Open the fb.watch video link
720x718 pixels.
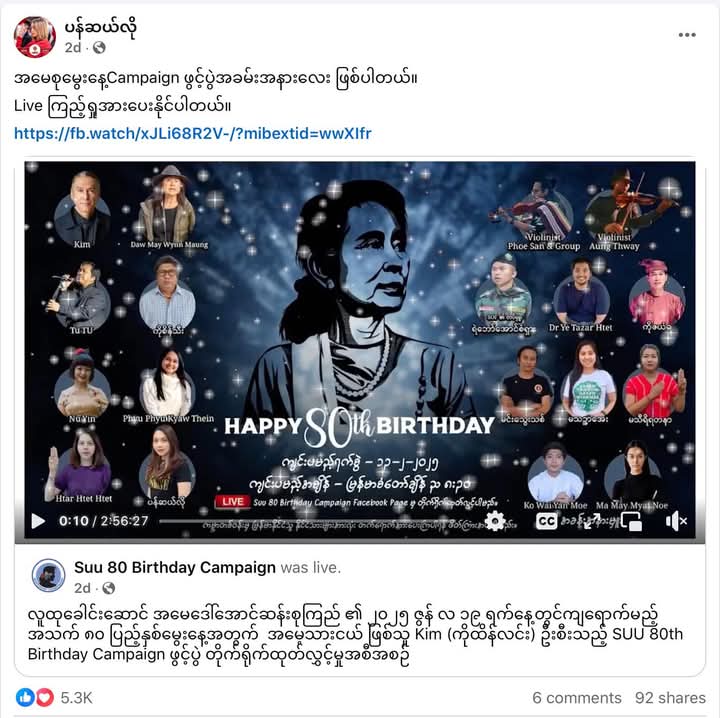(193, 134)
